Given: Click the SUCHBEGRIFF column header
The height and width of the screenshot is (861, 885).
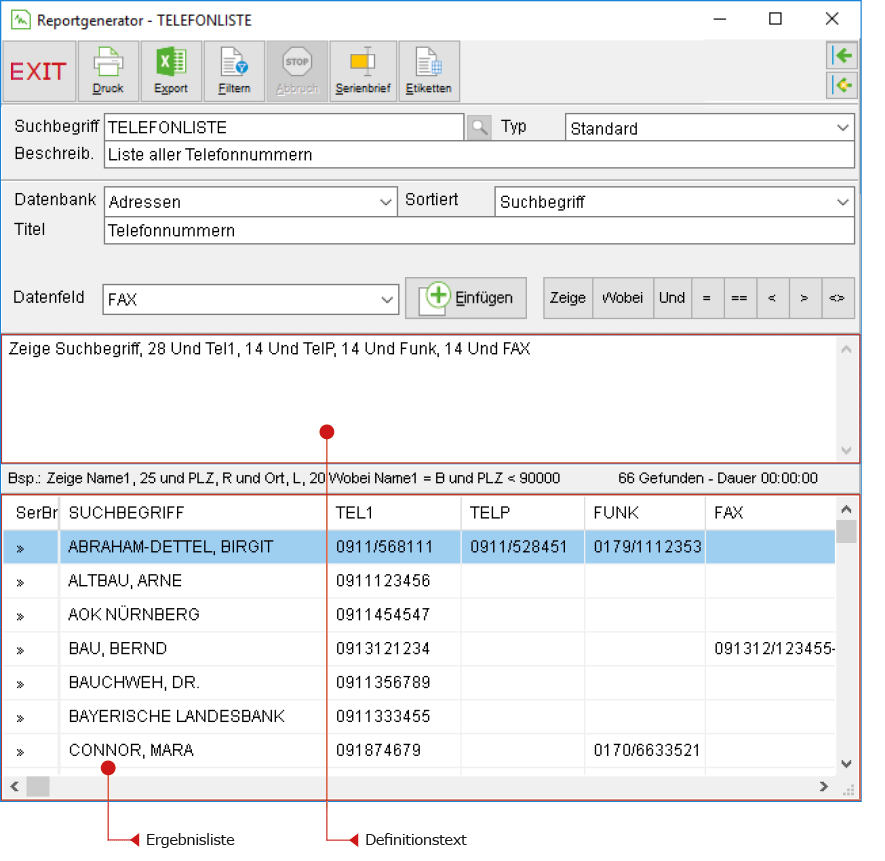Looking at the screenshot, I should (192, 513).
